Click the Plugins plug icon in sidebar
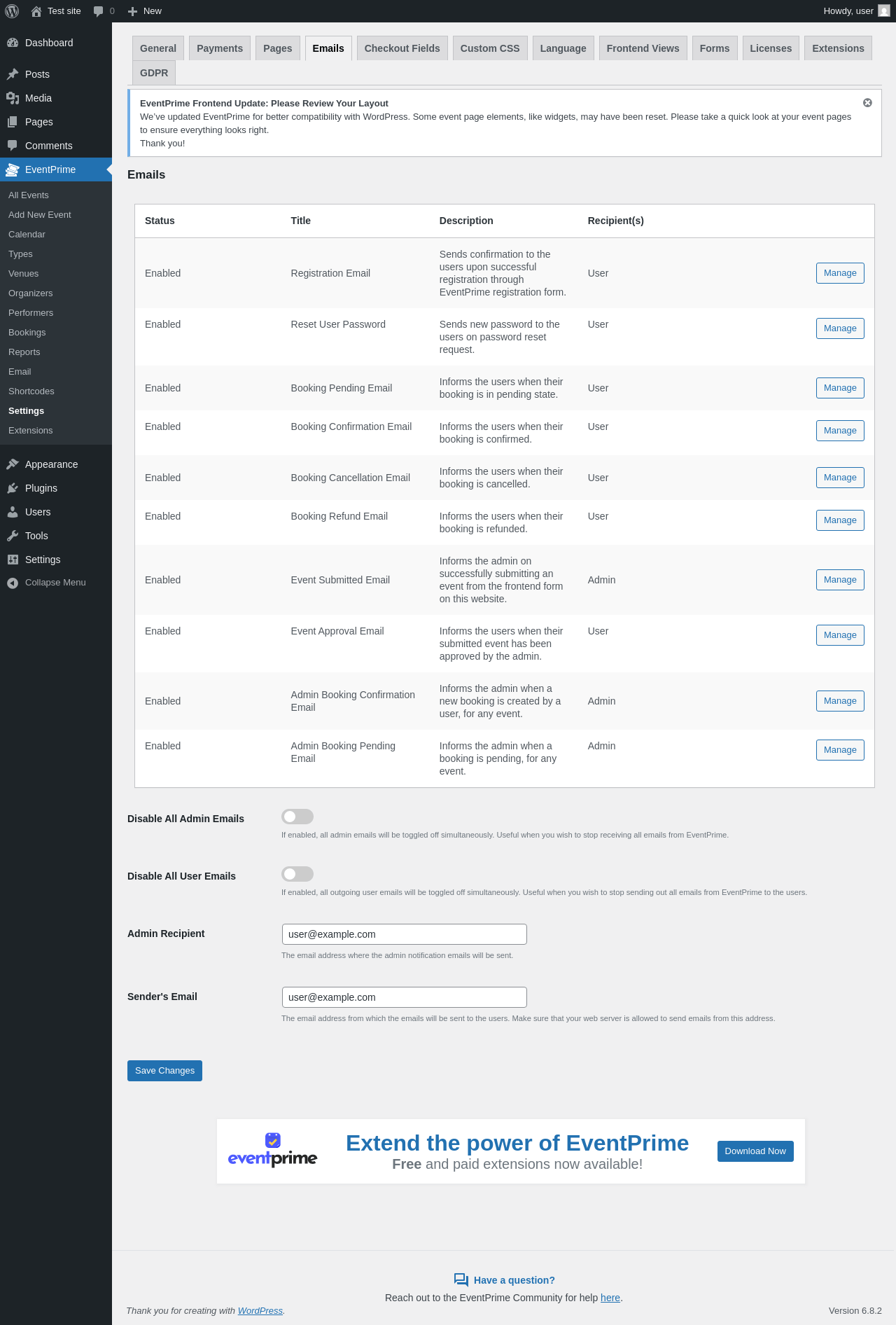The height and width of the screenshot is (1325, 896). 13,488
